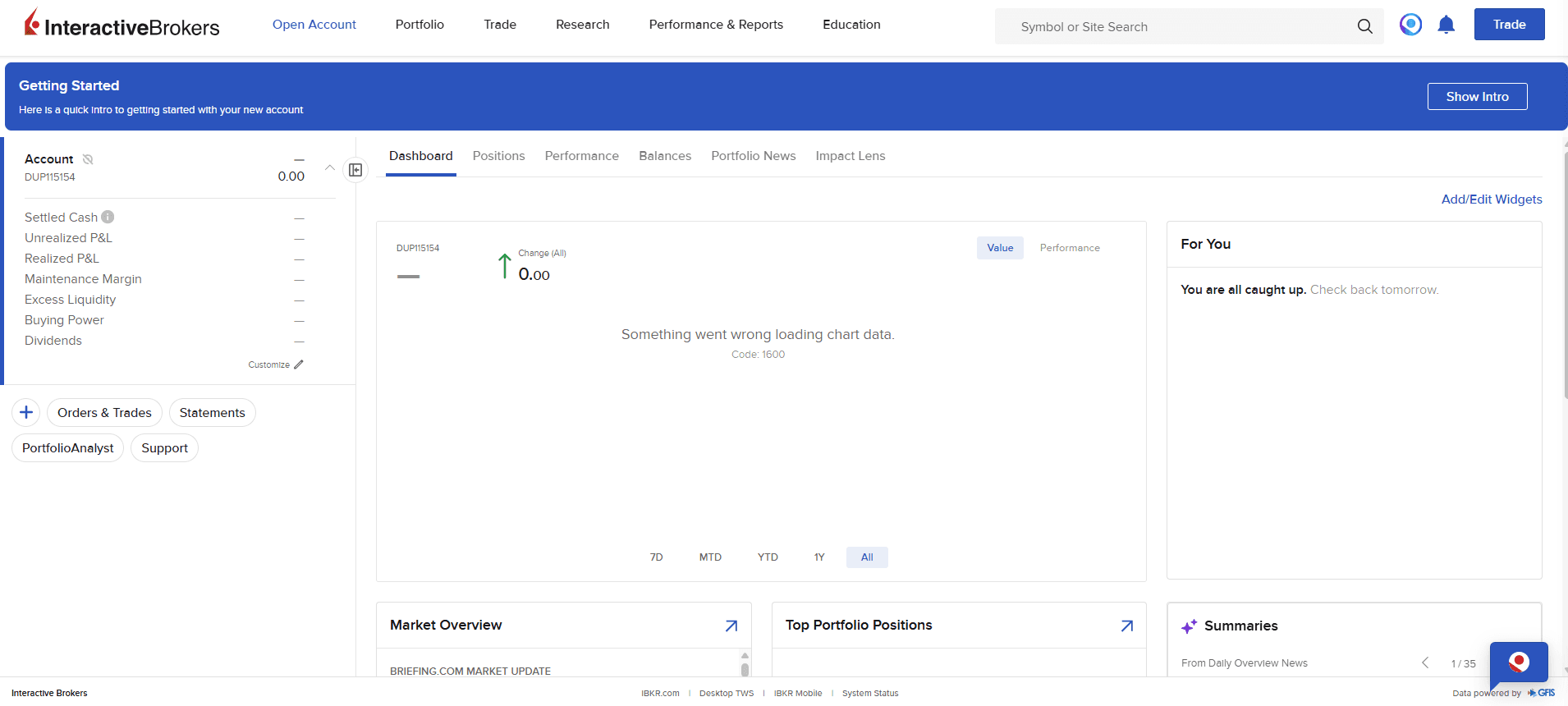Viewport: 1568px width, 706px height.
Task: Open the PortfolioAnalyst shortcut
Action: [x=68, y=448]
